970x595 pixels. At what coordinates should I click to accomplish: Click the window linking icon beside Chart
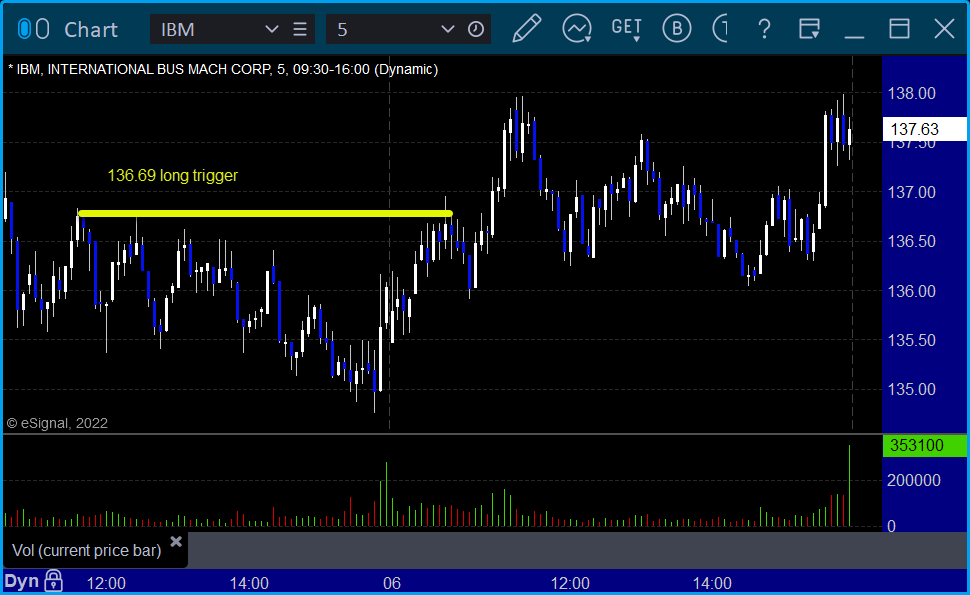click(33, 29)
